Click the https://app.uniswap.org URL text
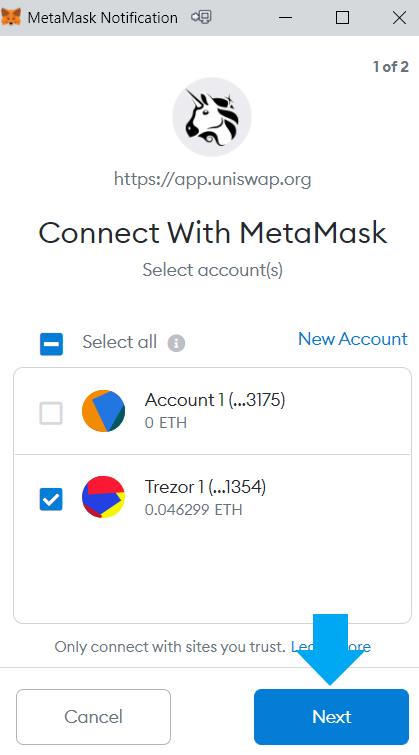Screen dimensions: 419x755 [212, 180]
